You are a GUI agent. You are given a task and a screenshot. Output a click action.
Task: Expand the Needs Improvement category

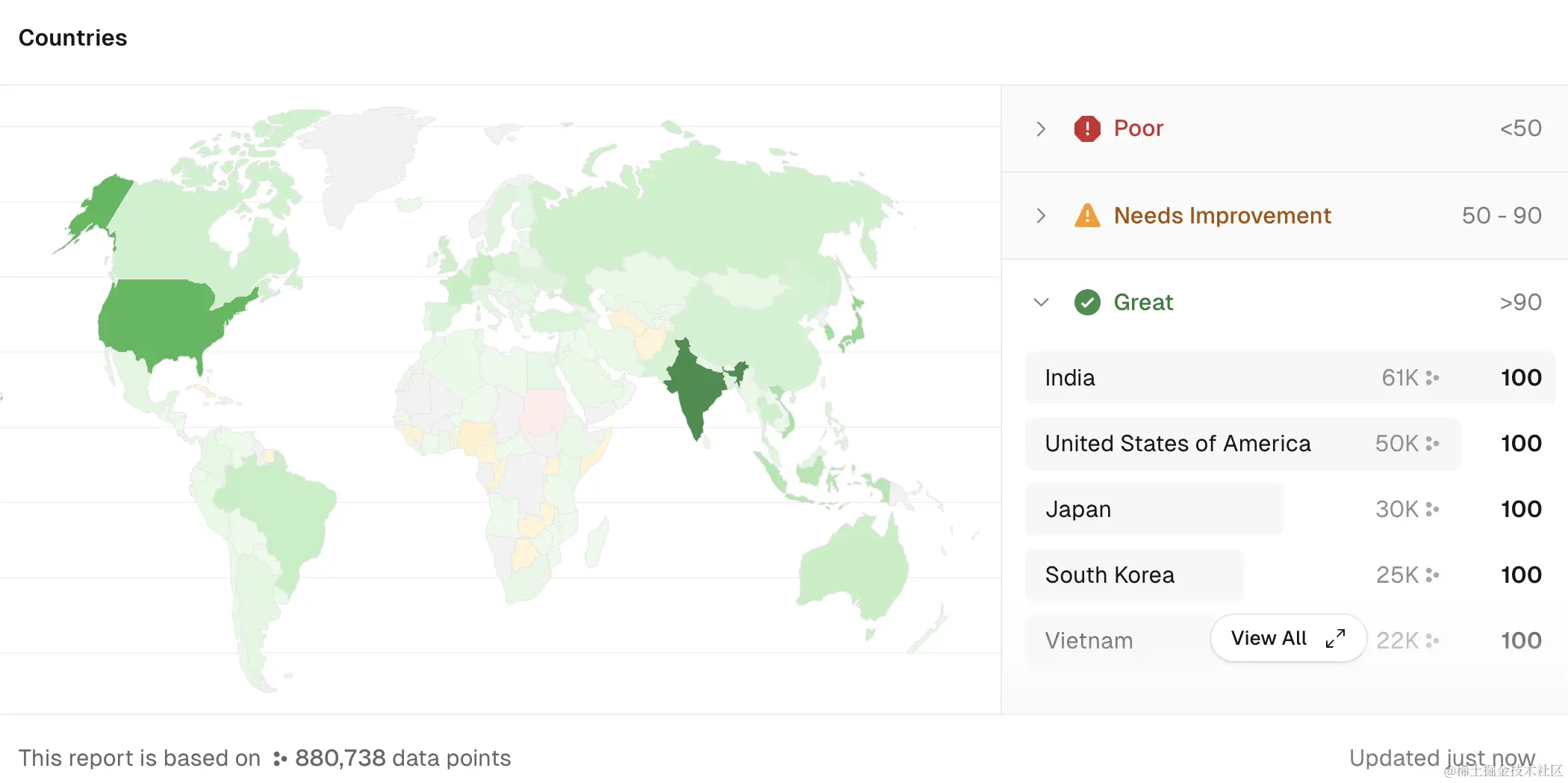click(x=1041, y=216)
